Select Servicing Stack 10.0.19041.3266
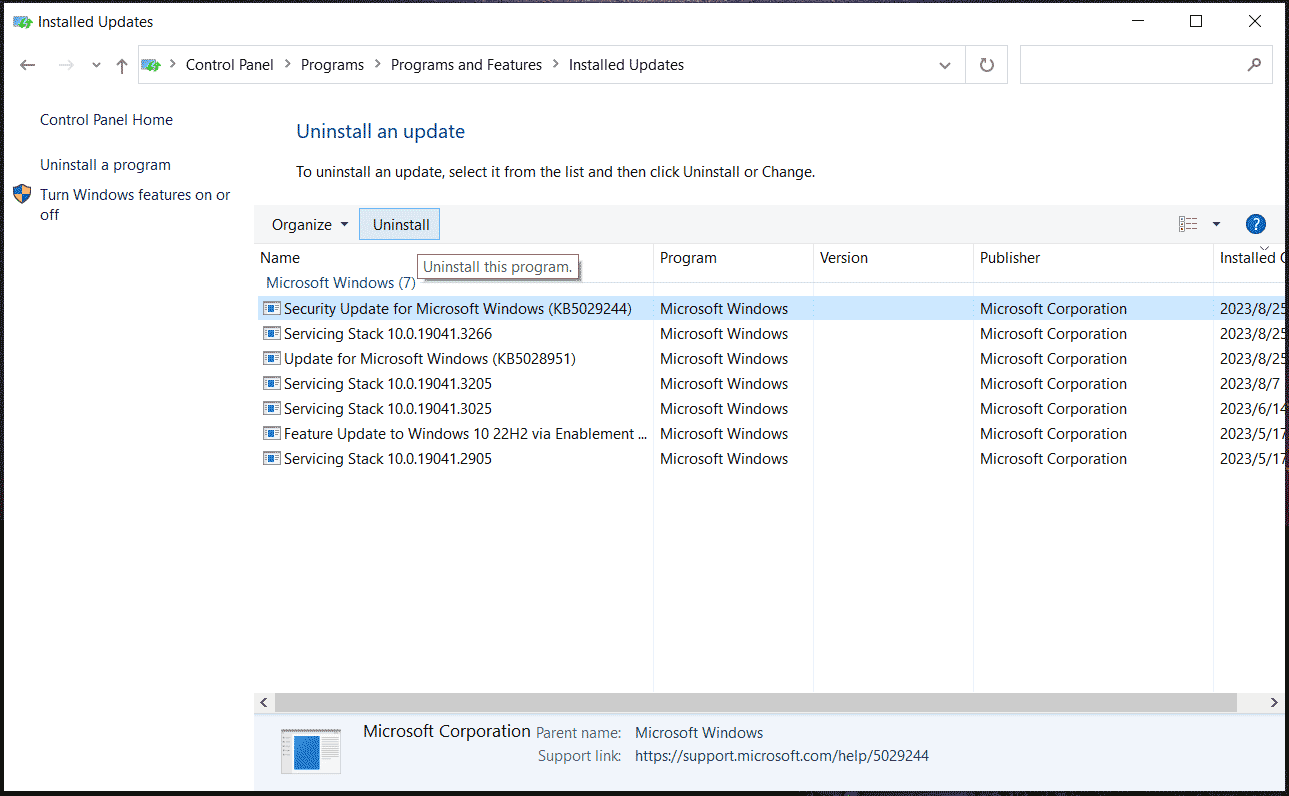The width and height of the screenshot is (1289, 796). (770, 334)
